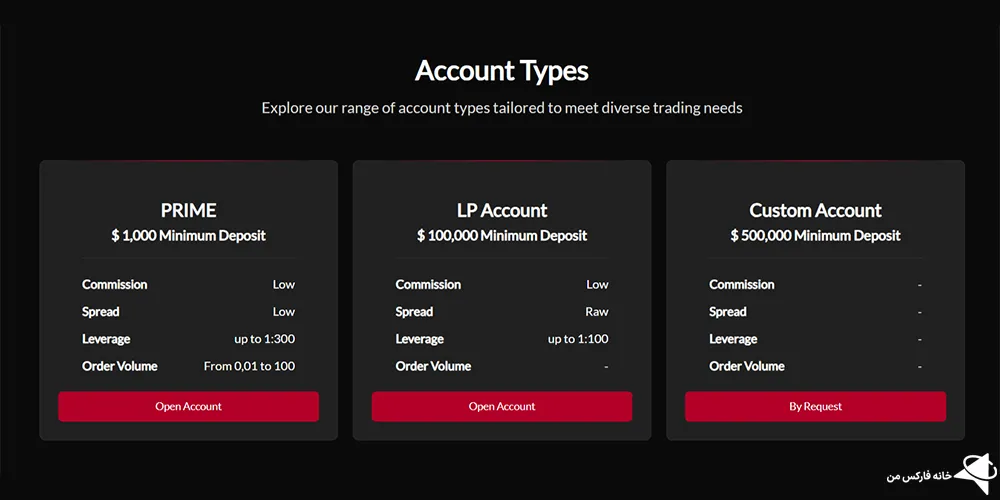Image resolution: width=1000 pixels, height=500 pixels.
Task: Click the Raw spread value in LP Account
Action: (597, 312)
